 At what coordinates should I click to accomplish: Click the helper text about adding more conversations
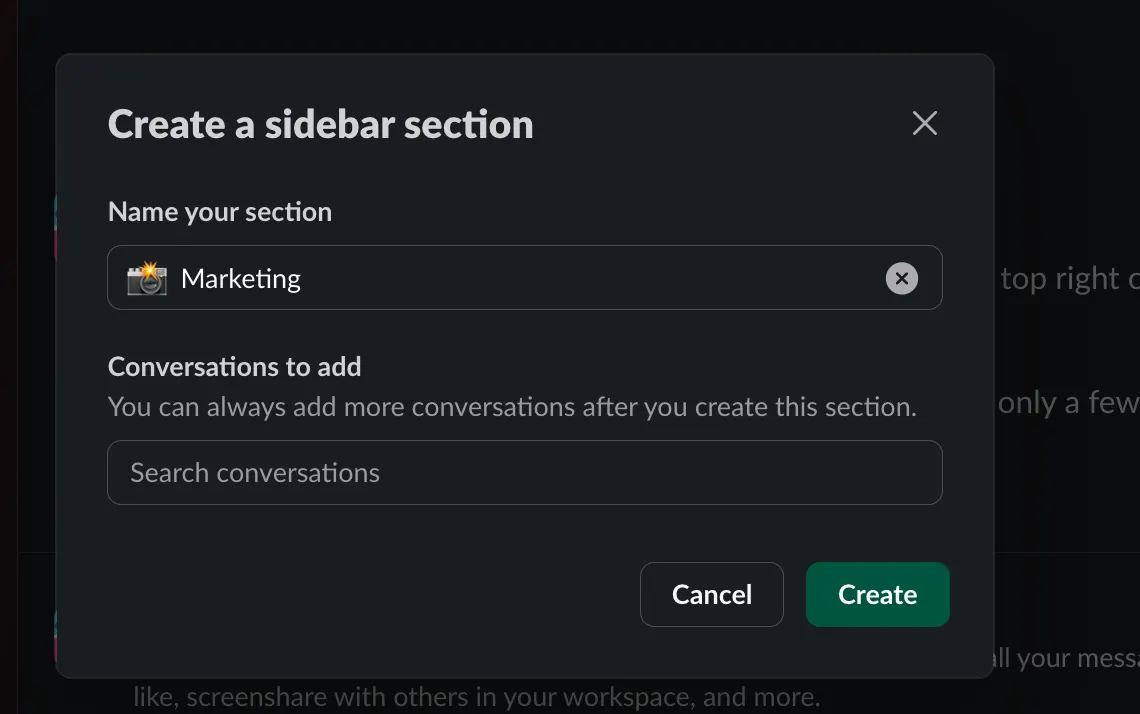[512, 407]
